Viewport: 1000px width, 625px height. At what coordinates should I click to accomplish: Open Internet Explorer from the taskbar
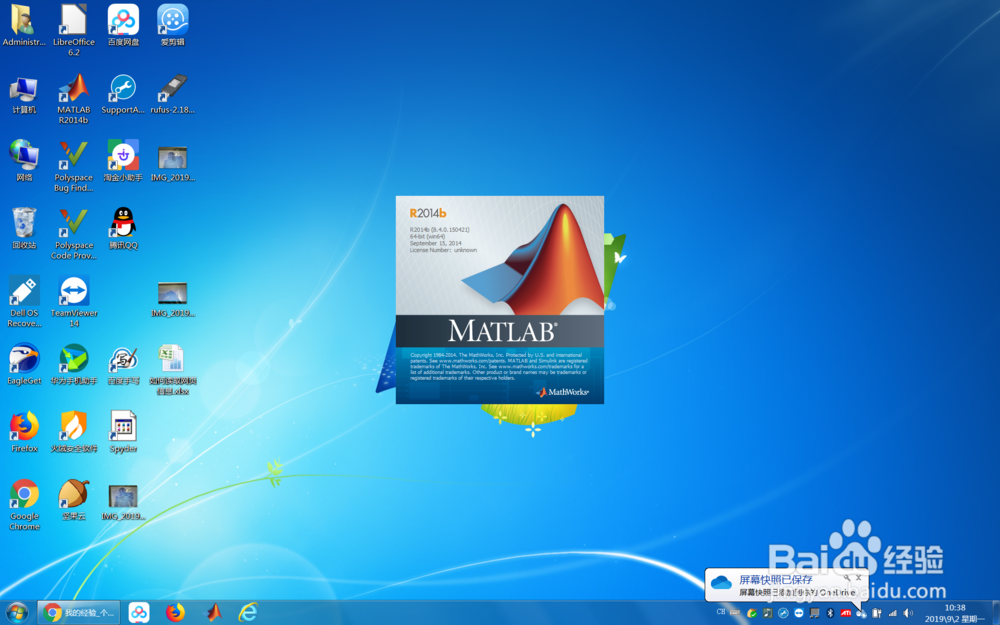[x=248, y=613]
